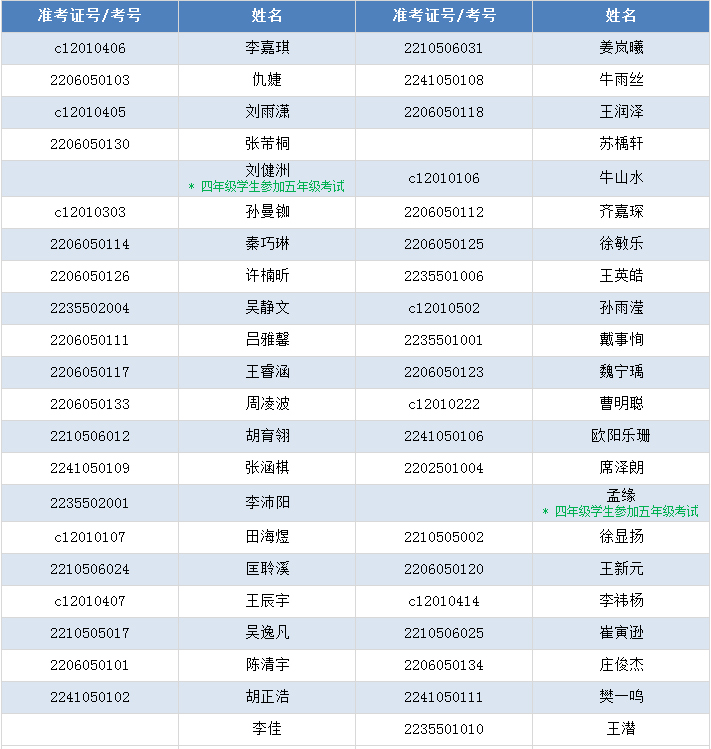
Task: Select exam number 2202501004
Action: coord(444,468)
